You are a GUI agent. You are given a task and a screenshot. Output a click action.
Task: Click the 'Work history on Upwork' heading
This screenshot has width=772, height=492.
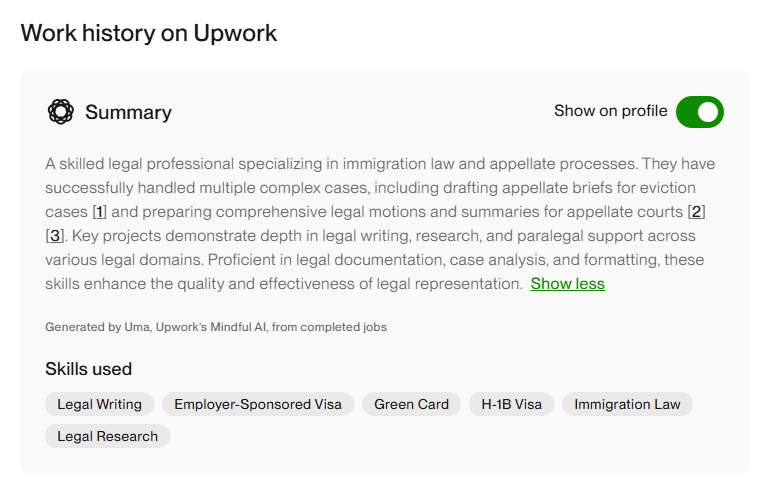[149, 33]
